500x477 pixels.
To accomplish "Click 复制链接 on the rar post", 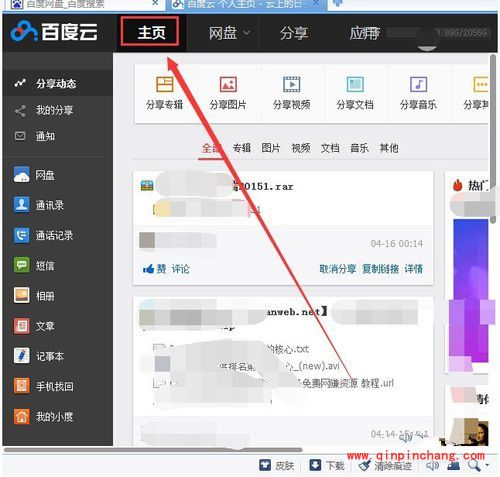I will coord(380,269).
